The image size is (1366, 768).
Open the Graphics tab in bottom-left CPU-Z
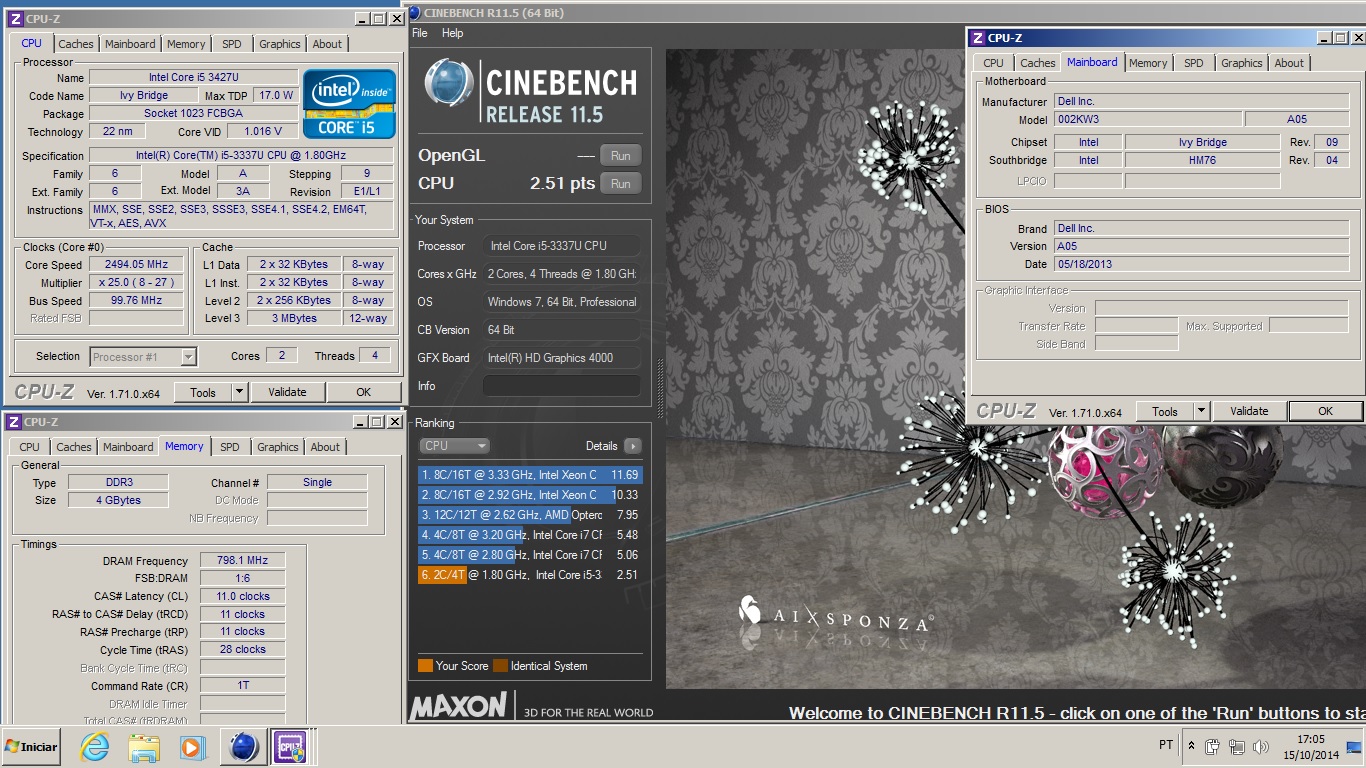(x=278, y=447)
